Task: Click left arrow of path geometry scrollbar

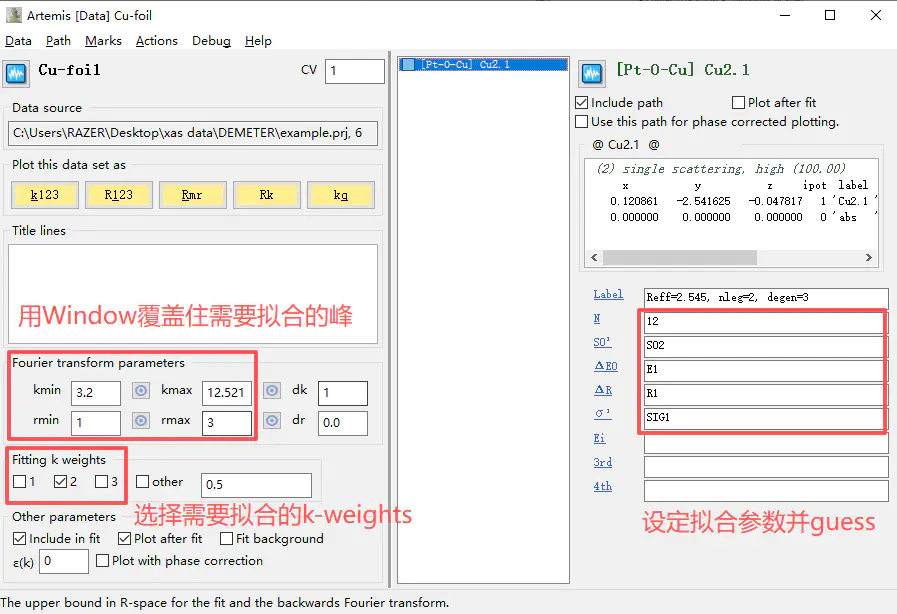Action: coord(594,258)
